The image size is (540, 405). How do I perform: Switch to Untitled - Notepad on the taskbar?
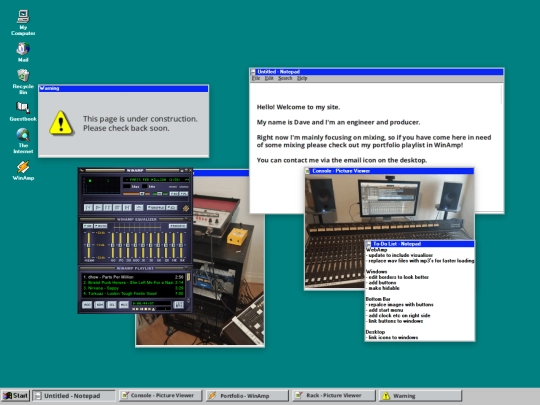[74, 396]
